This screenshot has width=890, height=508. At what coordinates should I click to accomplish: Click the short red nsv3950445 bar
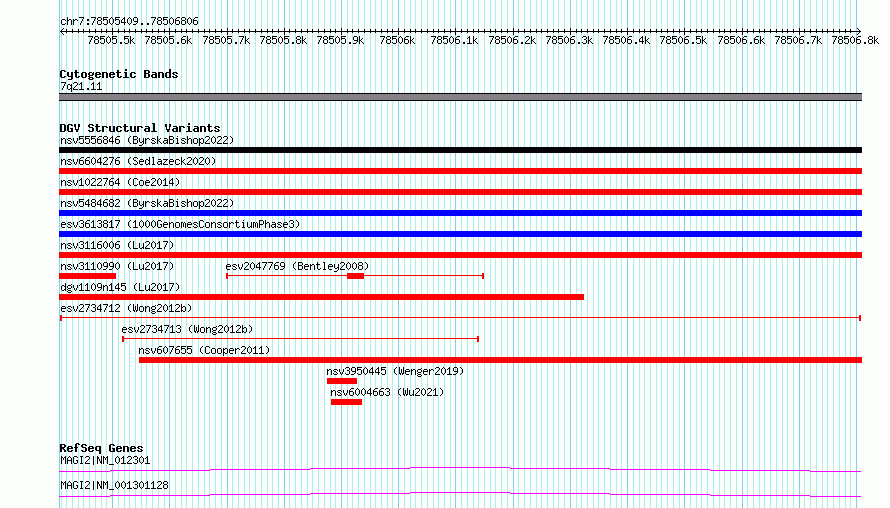(x=342, y=381)
